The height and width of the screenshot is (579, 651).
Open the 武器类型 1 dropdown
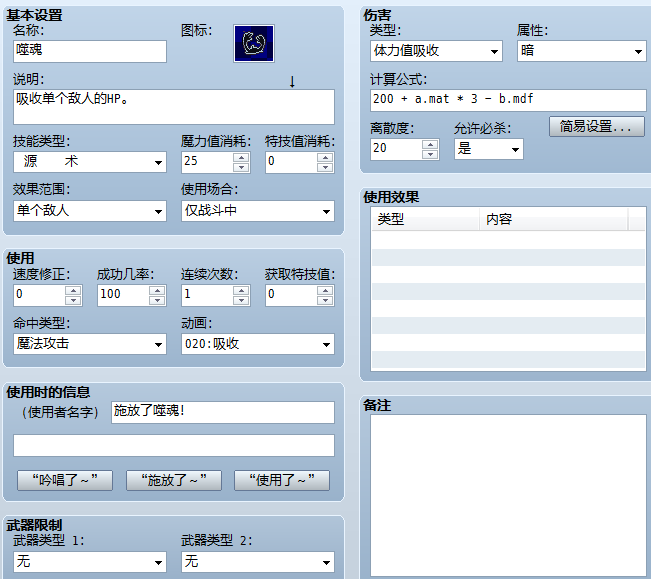click(90, 562)
